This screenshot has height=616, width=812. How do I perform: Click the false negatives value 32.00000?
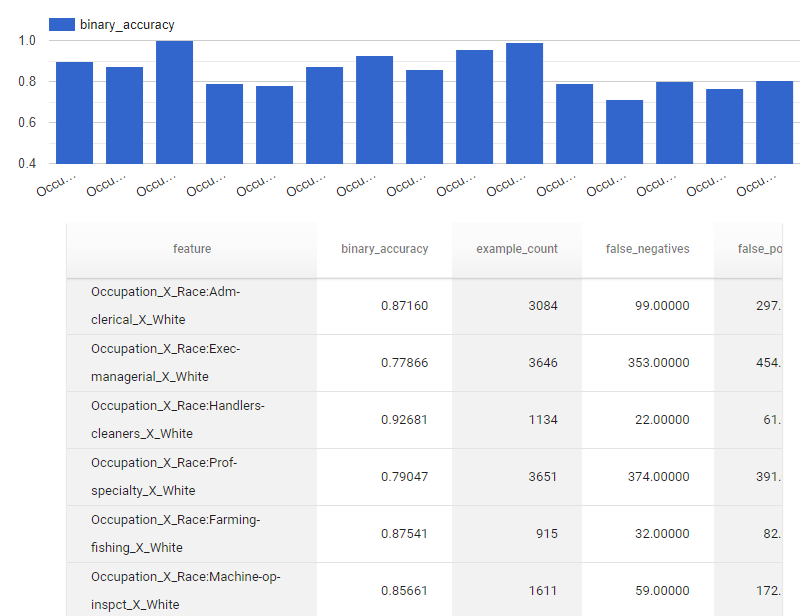pyautogui.click(x=662, y=534)
